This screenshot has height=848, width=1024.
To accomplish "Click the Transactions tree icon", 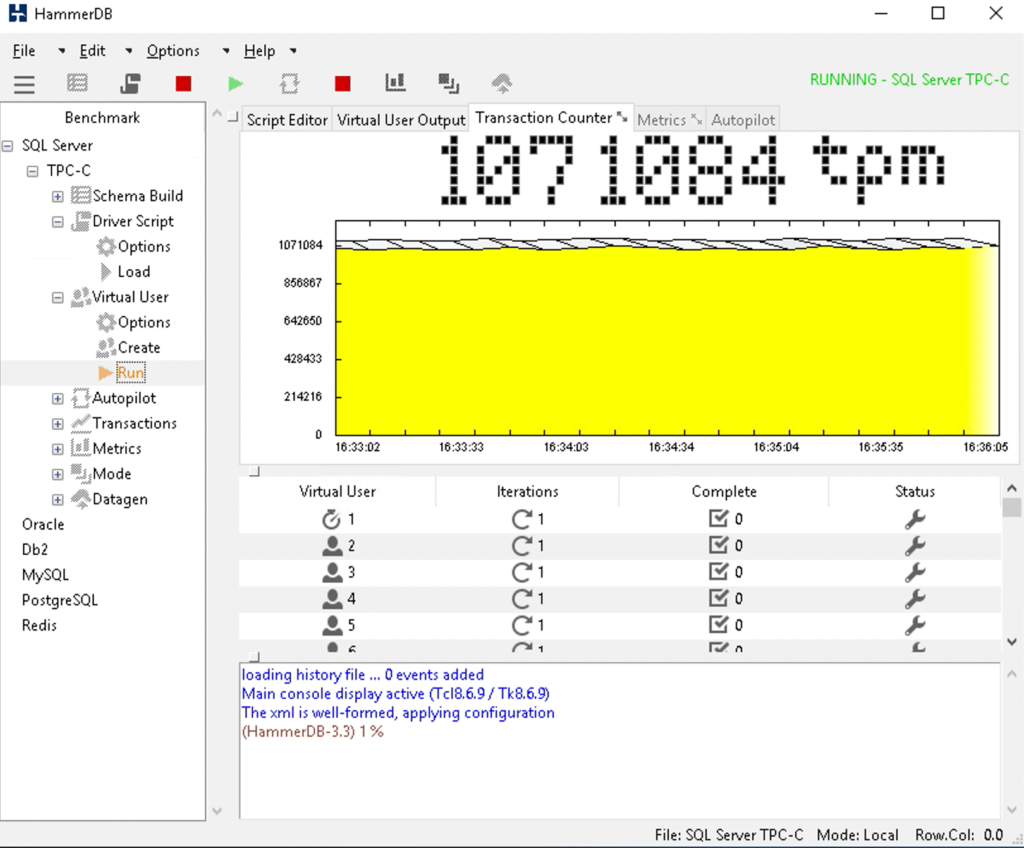I will coord(80,423).
